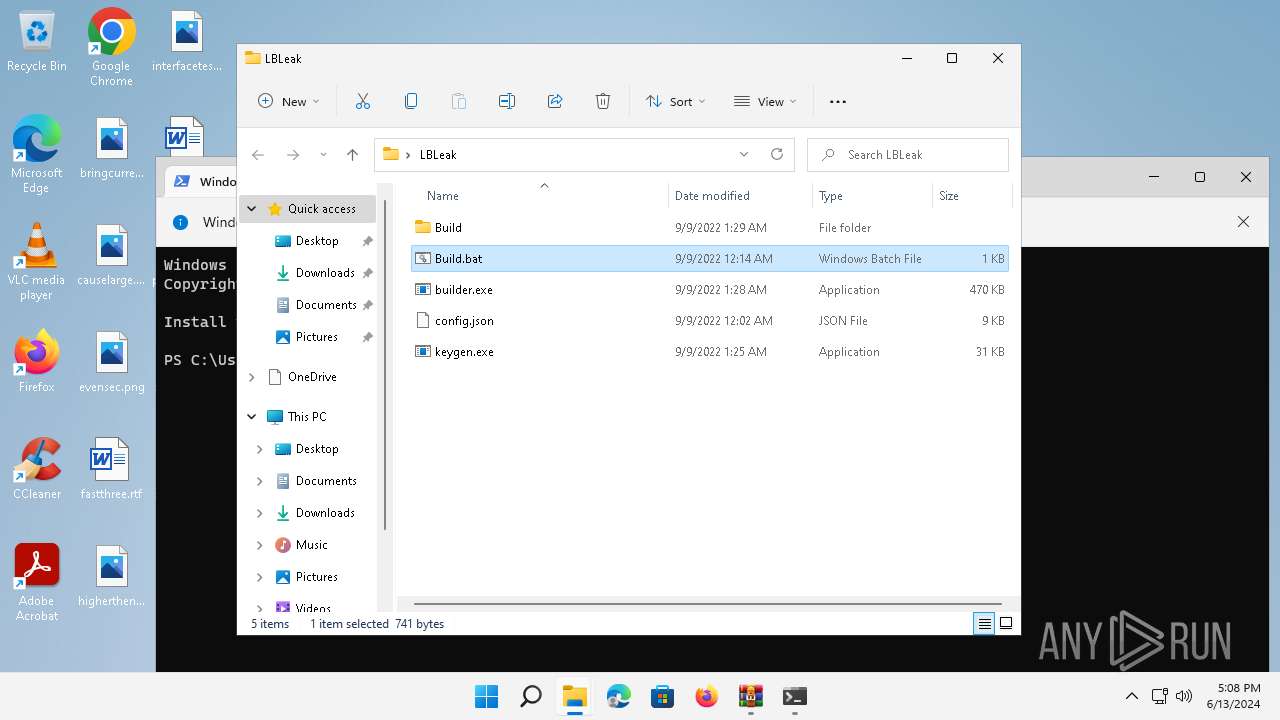
Task: Open recent locations dropdown arrow
Action: (323, 155)
